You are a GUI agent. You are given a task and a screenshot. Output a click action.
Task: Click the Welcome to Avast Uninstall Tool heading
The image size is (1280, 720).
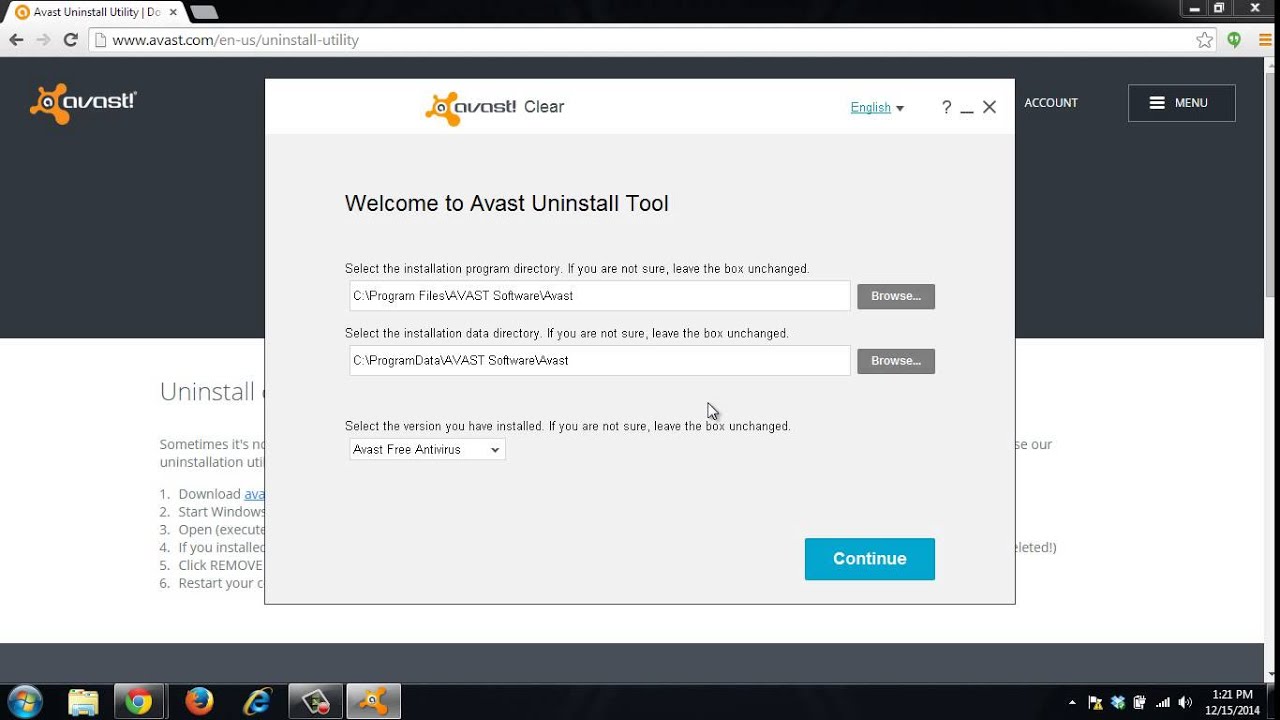click(x=507, y=204)
